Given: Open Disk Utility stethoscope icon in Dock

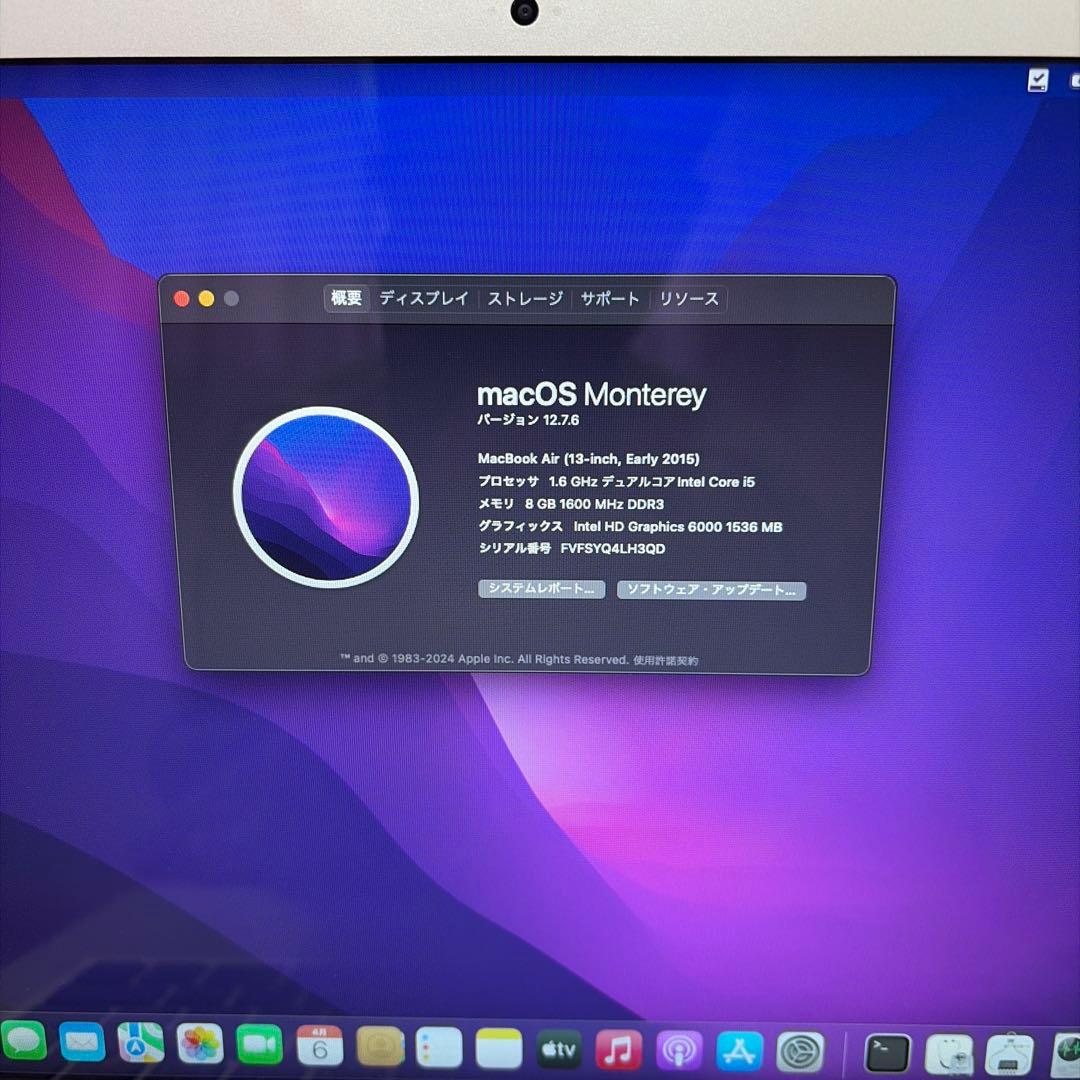Looking at the screenshot, I should point(948,1055).
